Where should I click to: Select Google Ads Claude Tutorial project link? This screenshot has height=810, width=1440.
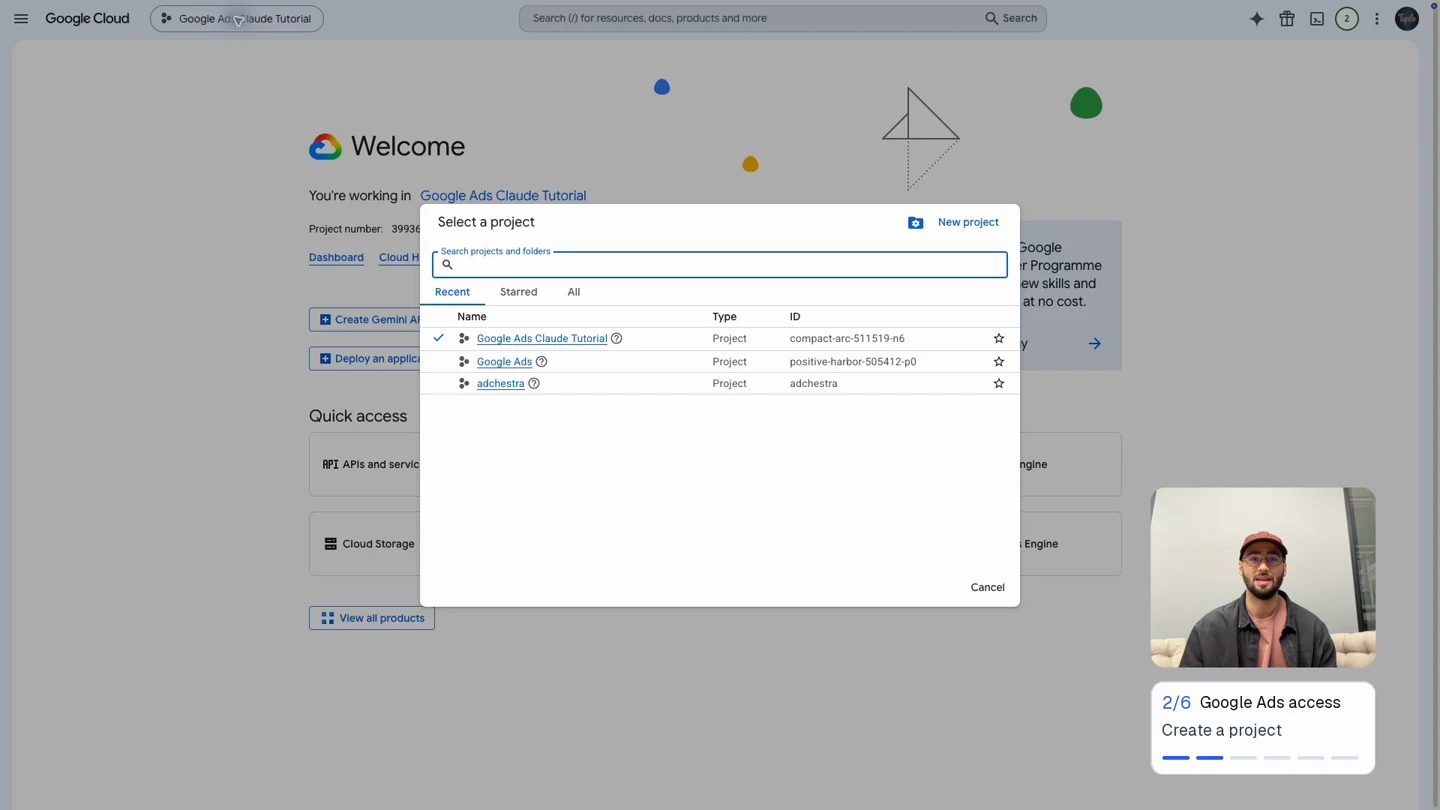coord(542,338)
